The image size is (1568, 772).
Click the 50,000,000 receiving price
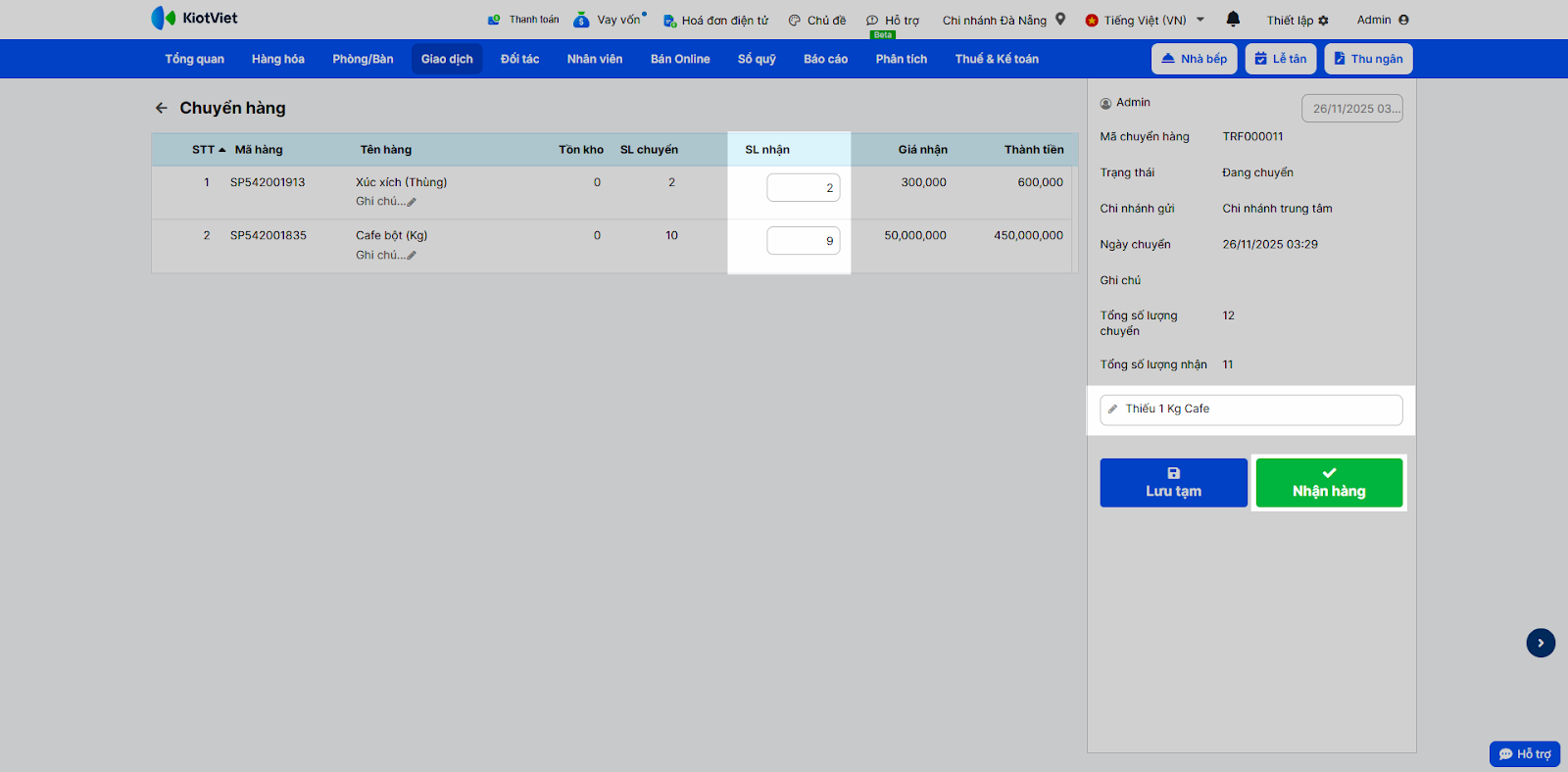click(915, 235)
